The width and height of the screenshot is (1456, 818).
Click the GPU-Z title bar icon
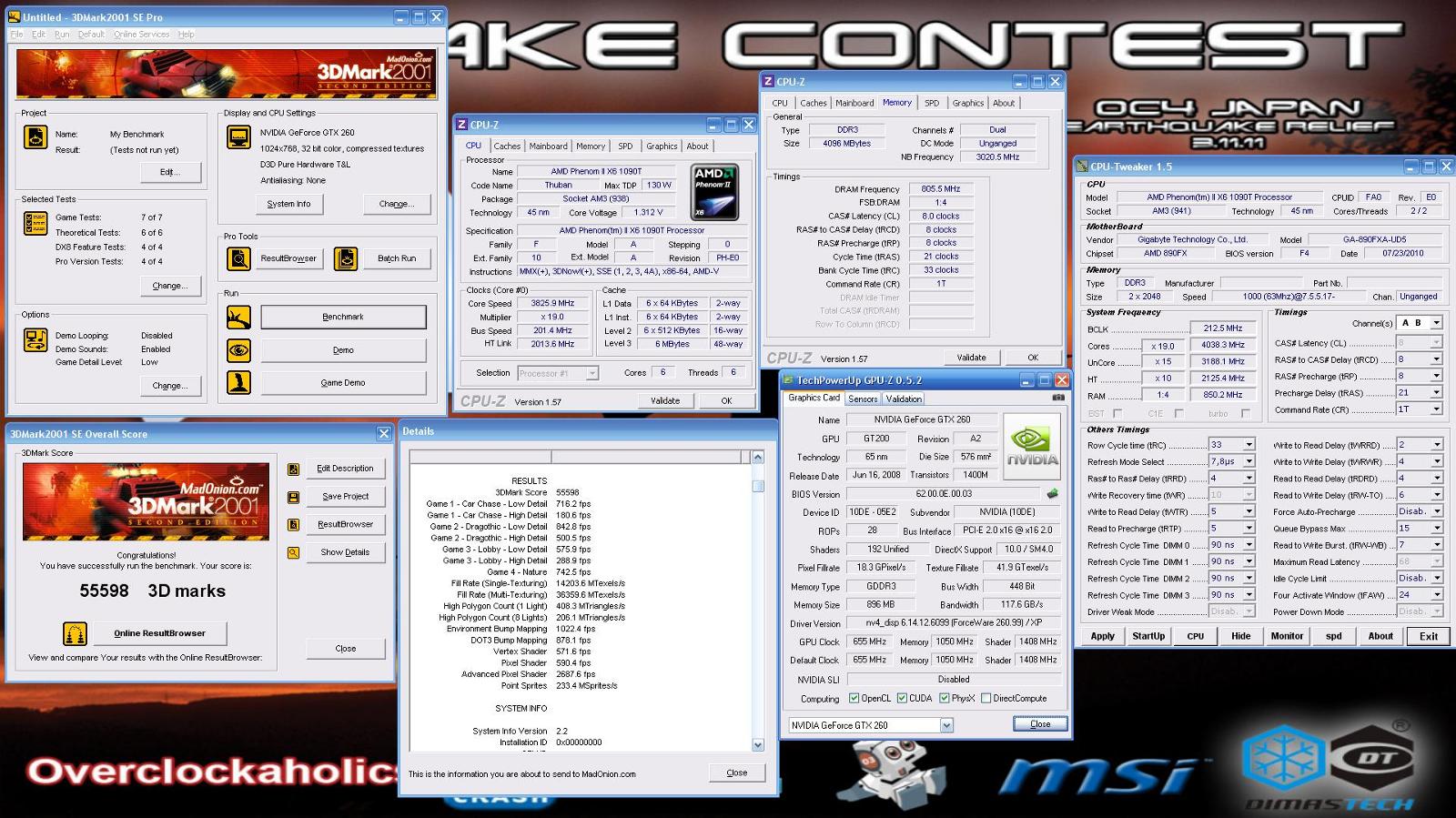788,380
